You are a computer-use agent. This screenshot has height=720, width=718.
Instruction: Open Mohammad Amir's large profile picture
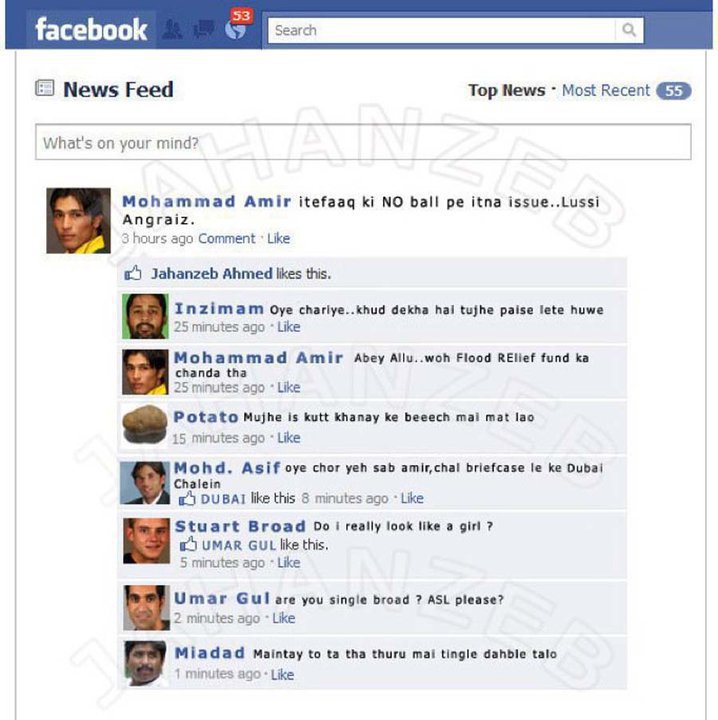[x=79, y=220]
